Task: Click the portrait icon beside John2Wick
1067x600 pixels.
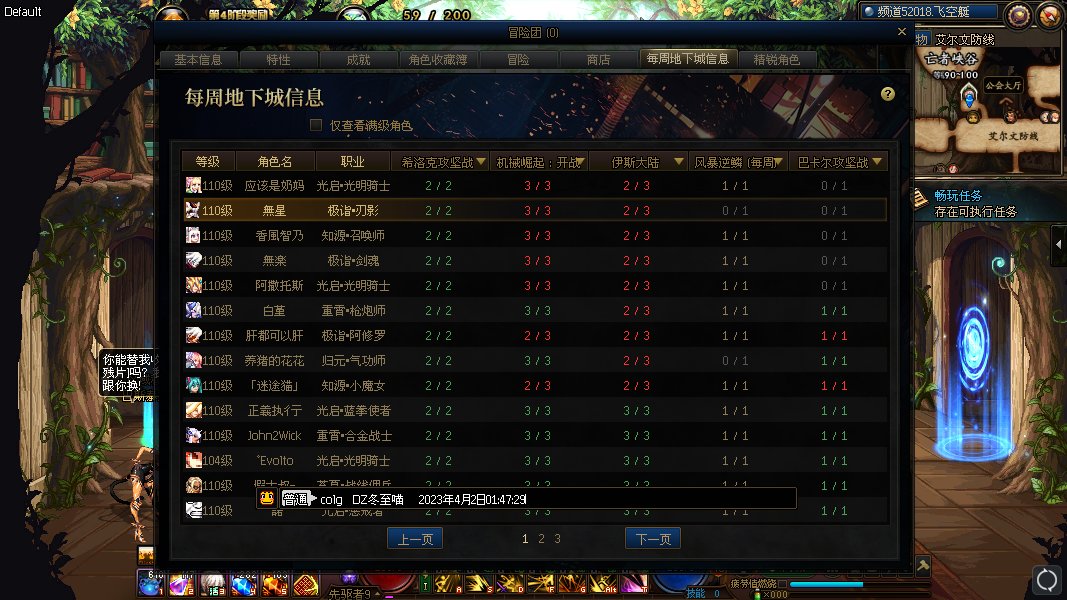Action: coord(193,435)
